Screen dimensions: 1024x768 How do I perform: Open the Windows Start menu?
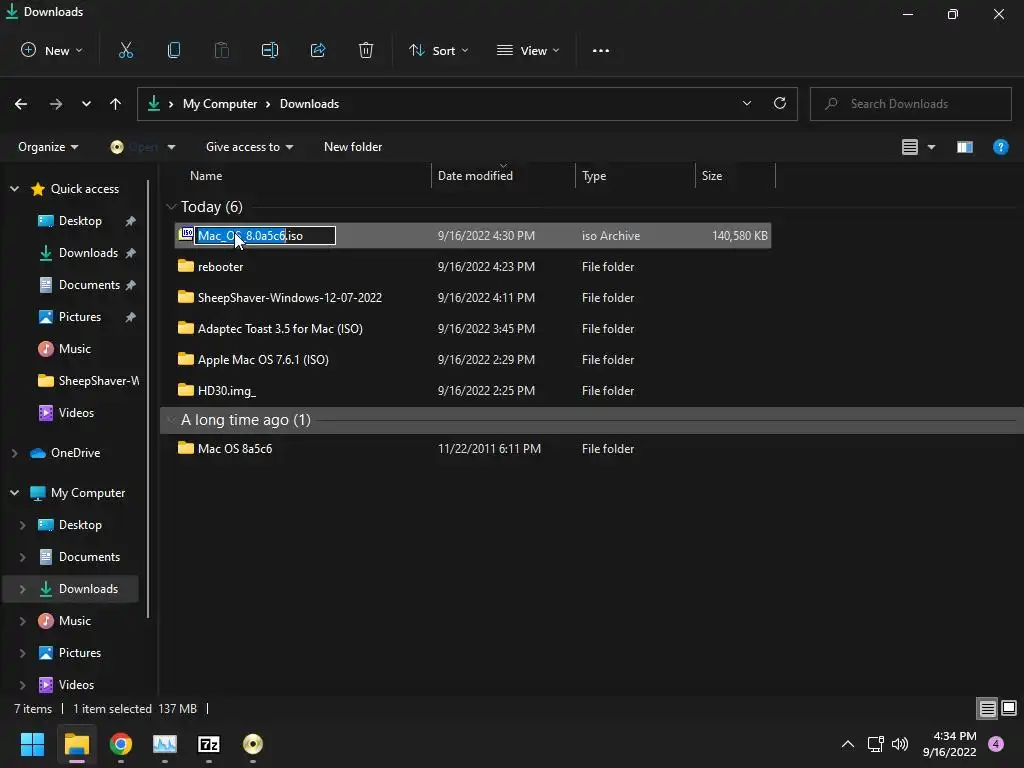32,744
